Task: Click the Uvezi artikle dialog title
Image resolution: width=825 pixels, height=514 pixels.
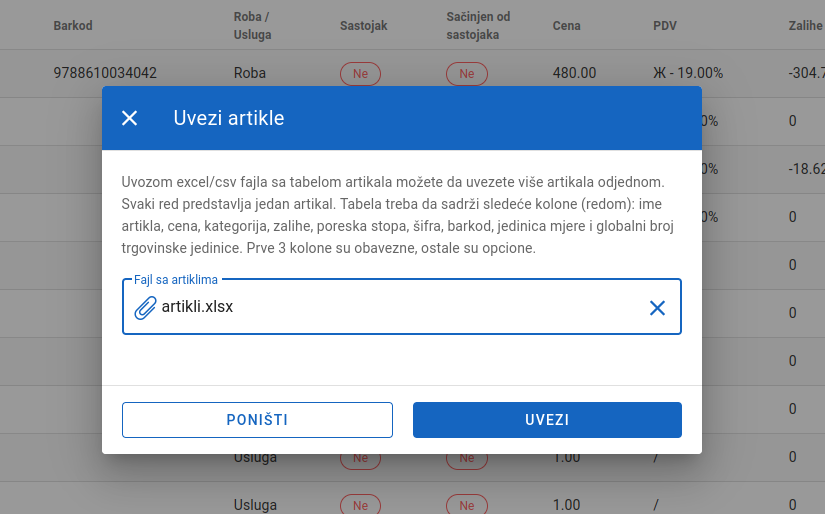Action: (229, 118)
